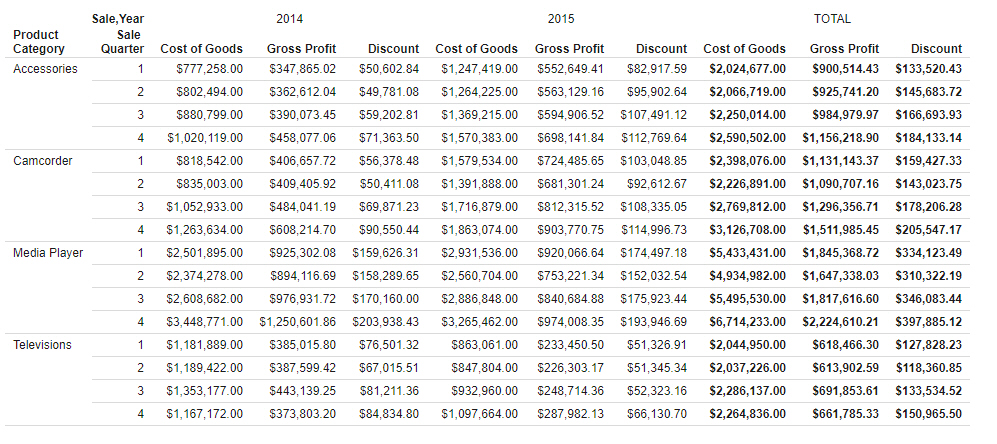Select the TOTAL column group header
Image resolution: width=997 pixels, height=444 pixels.
coord(832,19)
